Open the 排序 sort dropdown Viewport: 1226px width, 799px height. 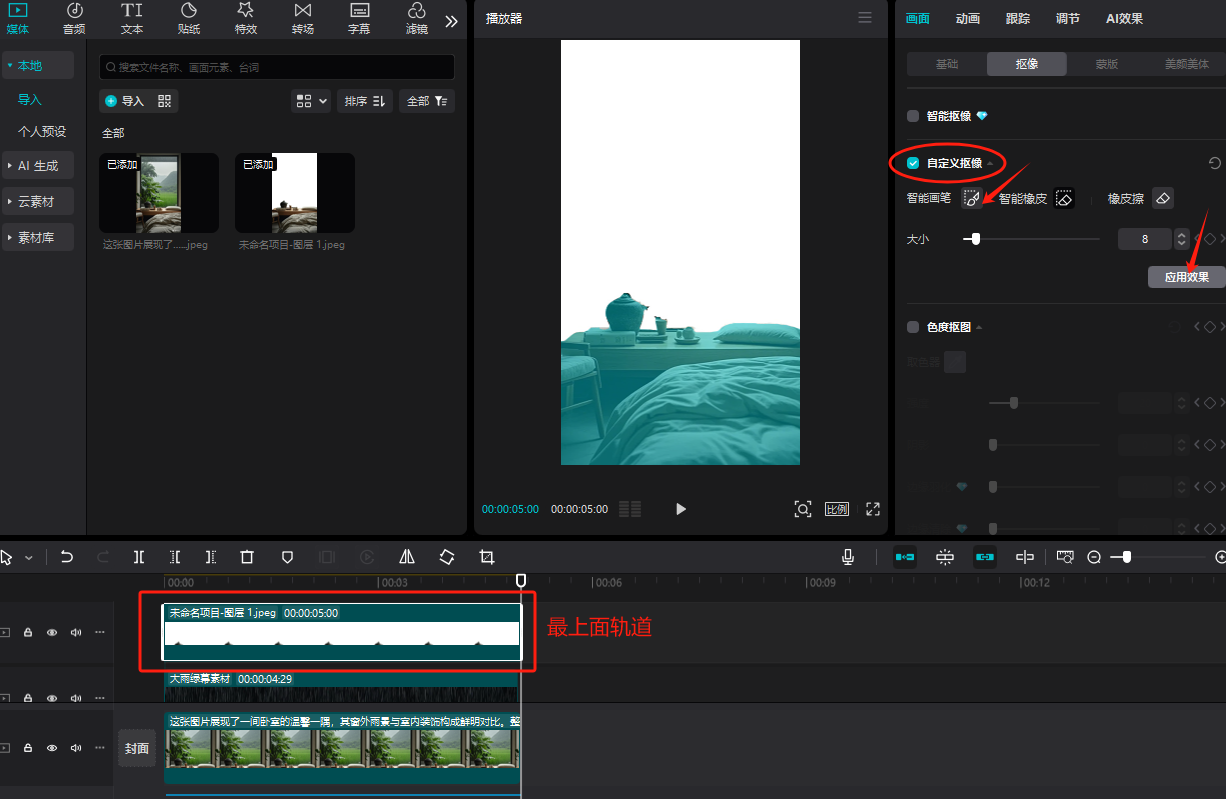(365, 101)
